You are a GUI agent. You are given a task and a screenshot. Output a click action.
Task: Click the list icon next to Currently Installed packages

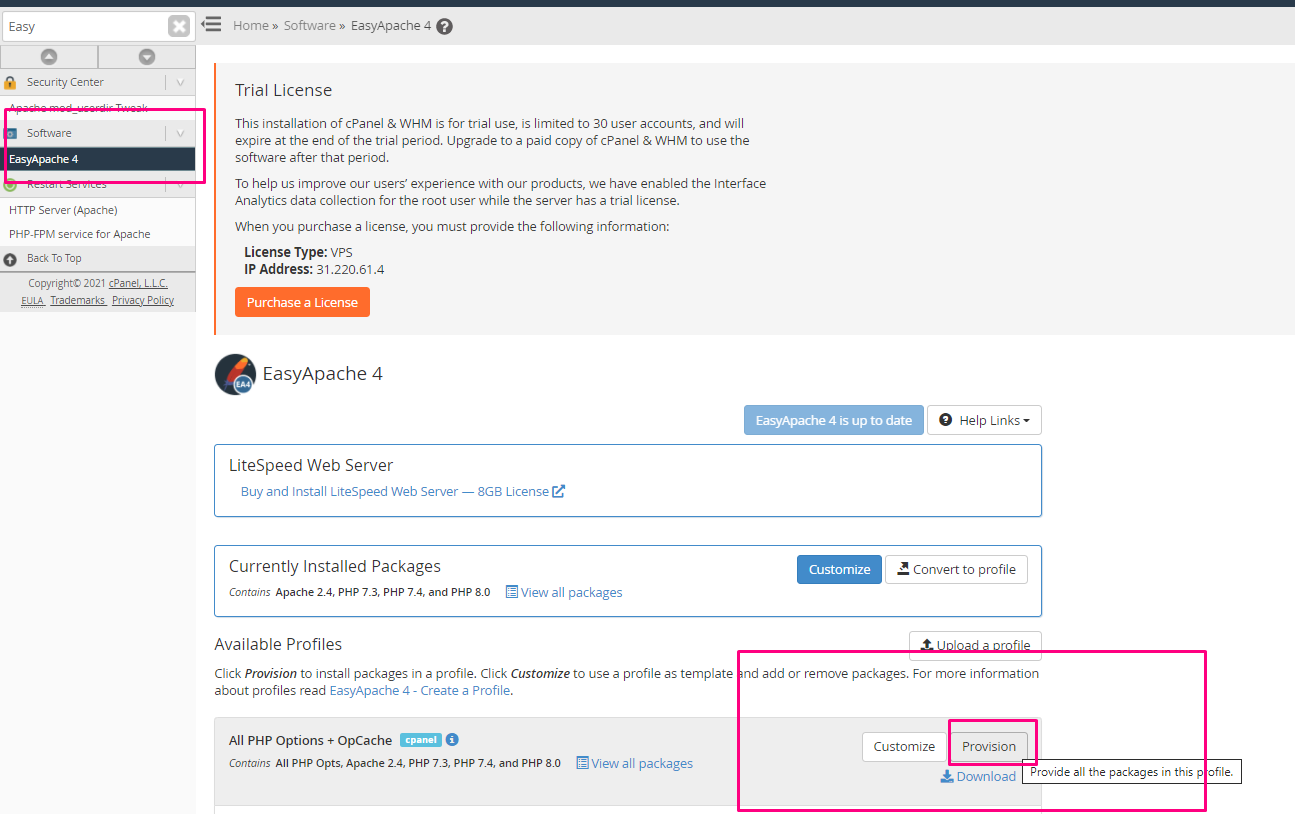512,592
